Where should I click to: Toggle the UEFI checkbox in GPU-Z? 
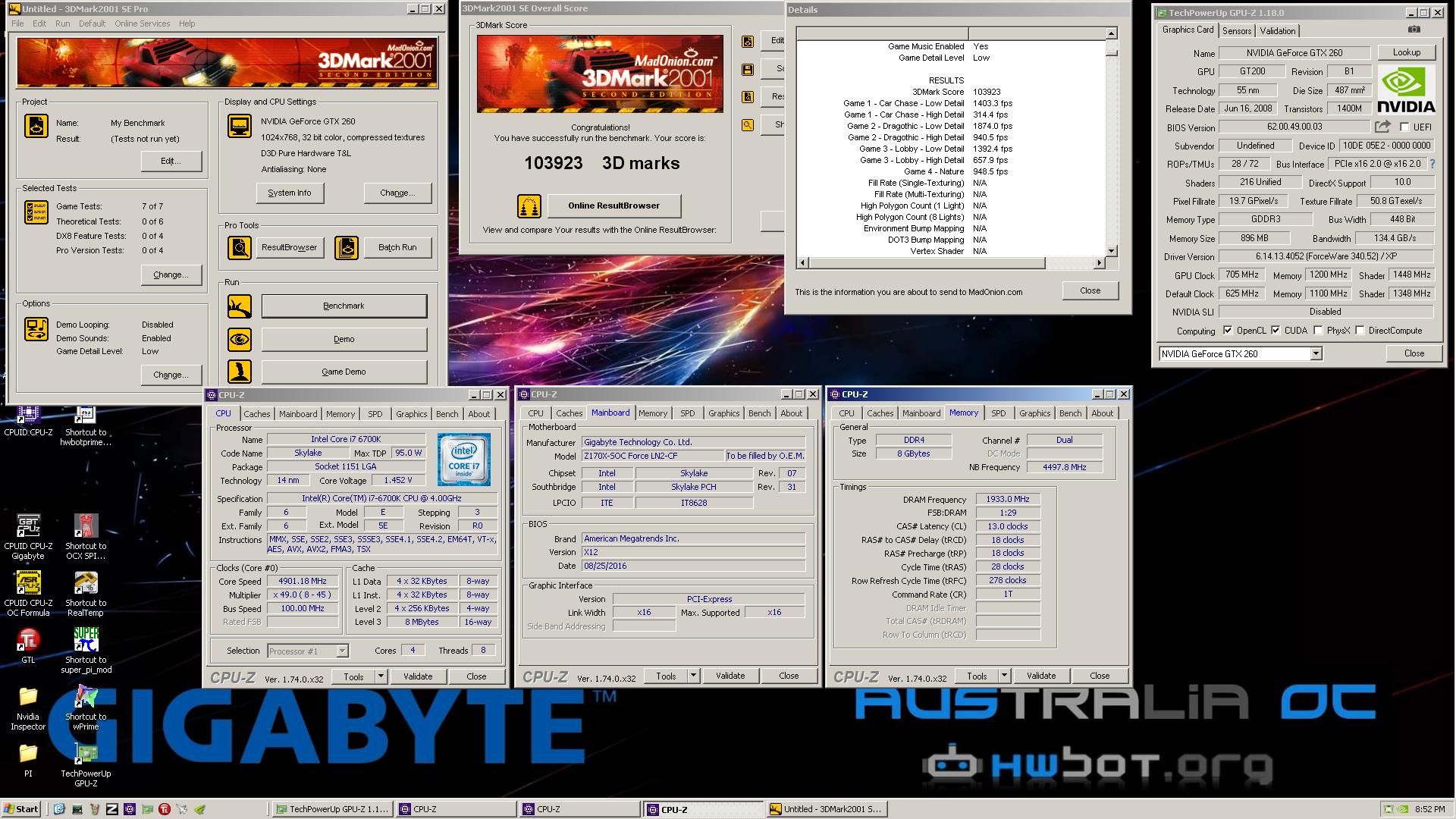tap(1404, 127)
